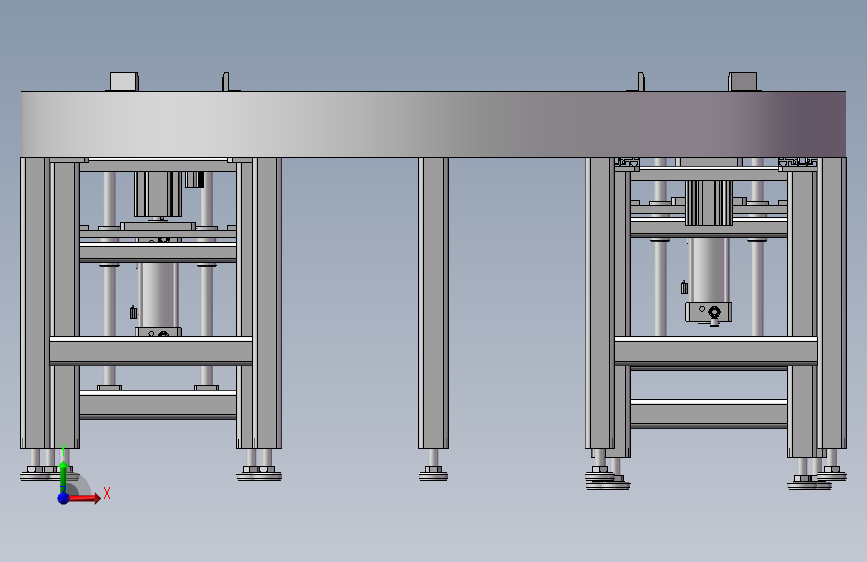Select the left box on top of the beam
867x562 pixels.
(124, 81)
